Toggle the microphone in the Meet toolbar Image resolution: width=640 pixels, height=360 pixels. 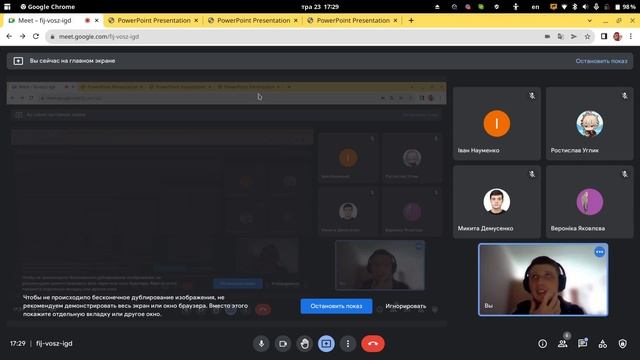click(x=261, y=344)
